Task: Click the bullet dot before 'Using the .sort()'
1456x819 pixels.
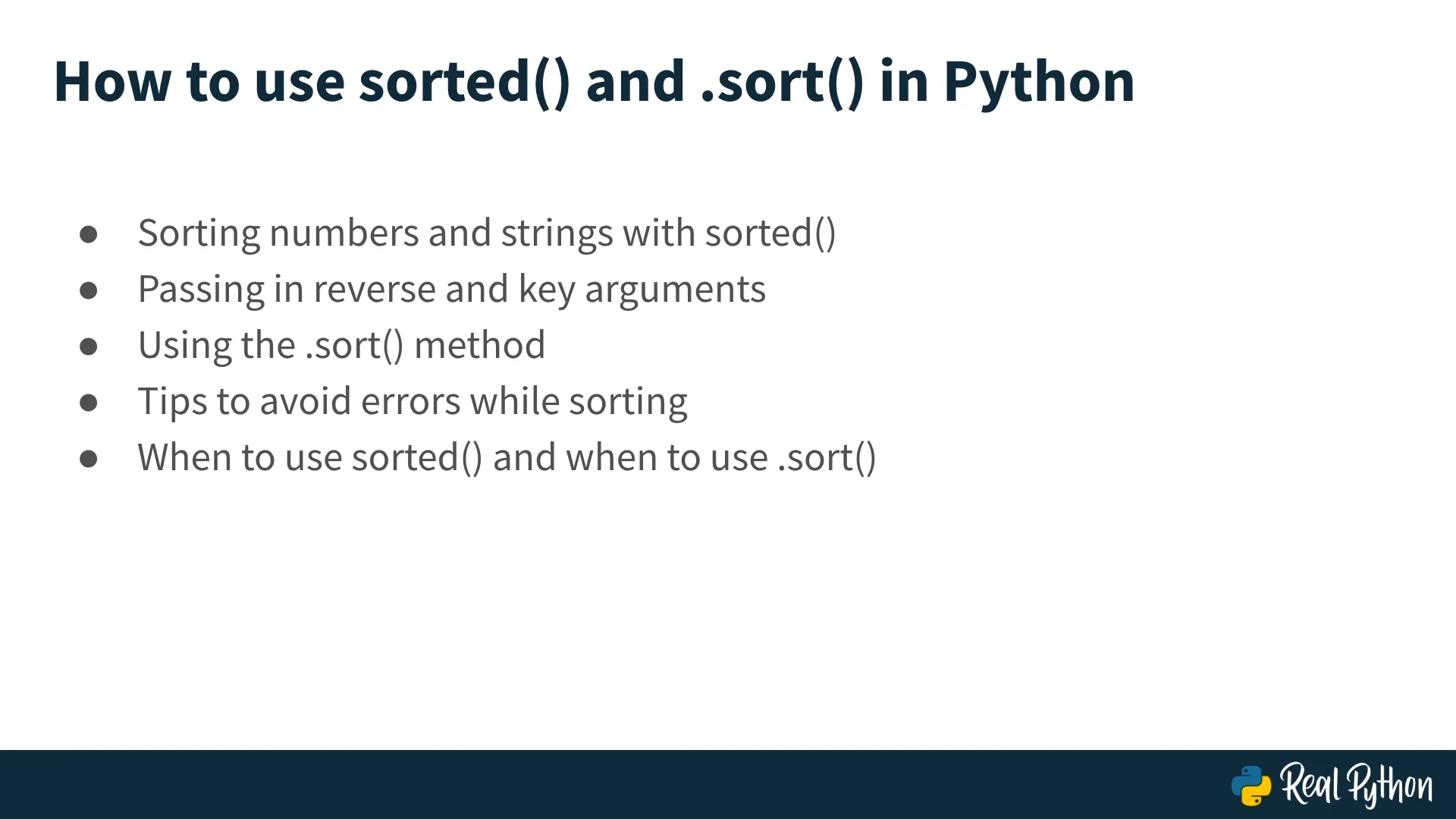Action: coord(88,347)
